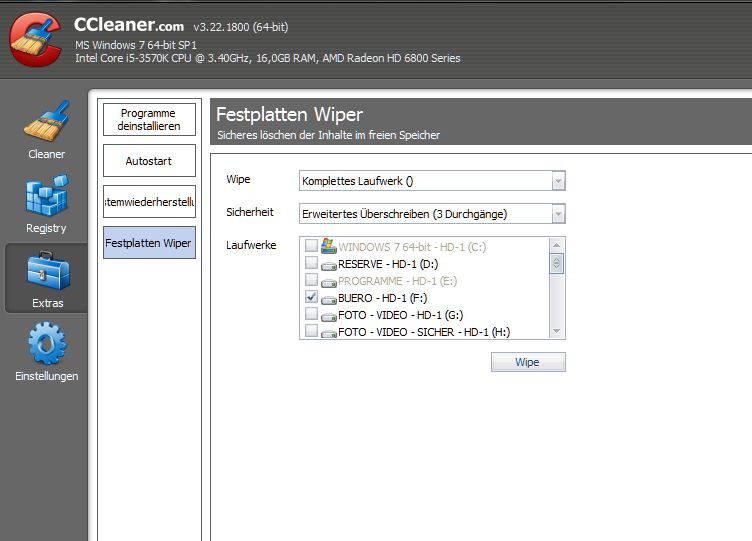
Task: Check FOTO - VIDEO - SICHER (H:) drive
Action: click(311, 330)
